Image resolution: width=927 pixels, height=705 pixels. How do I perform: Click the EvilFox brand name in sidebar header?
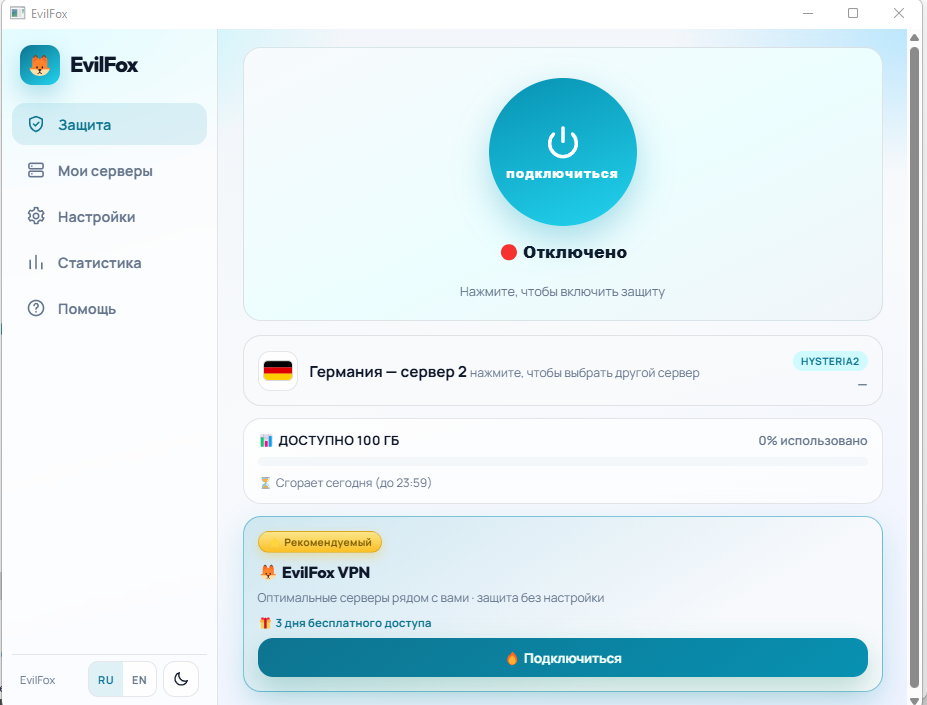pyautogui.click(x=104, y=65)
